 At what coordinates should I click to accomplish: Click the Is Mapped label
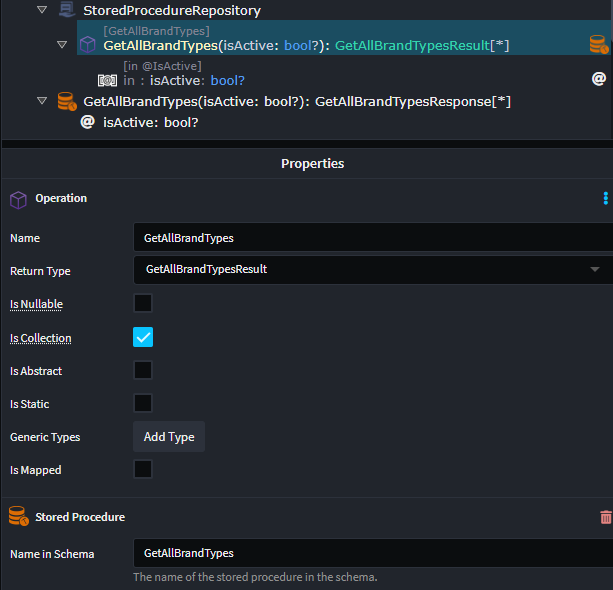(x=36, y=470)
